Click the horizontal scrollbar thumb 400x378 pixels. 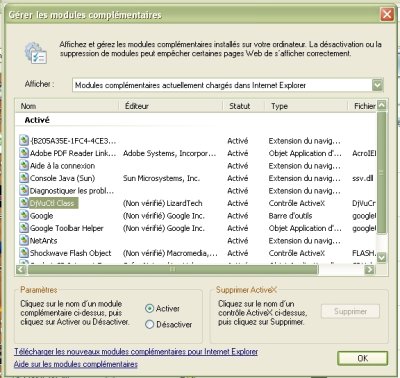point(172,269)
